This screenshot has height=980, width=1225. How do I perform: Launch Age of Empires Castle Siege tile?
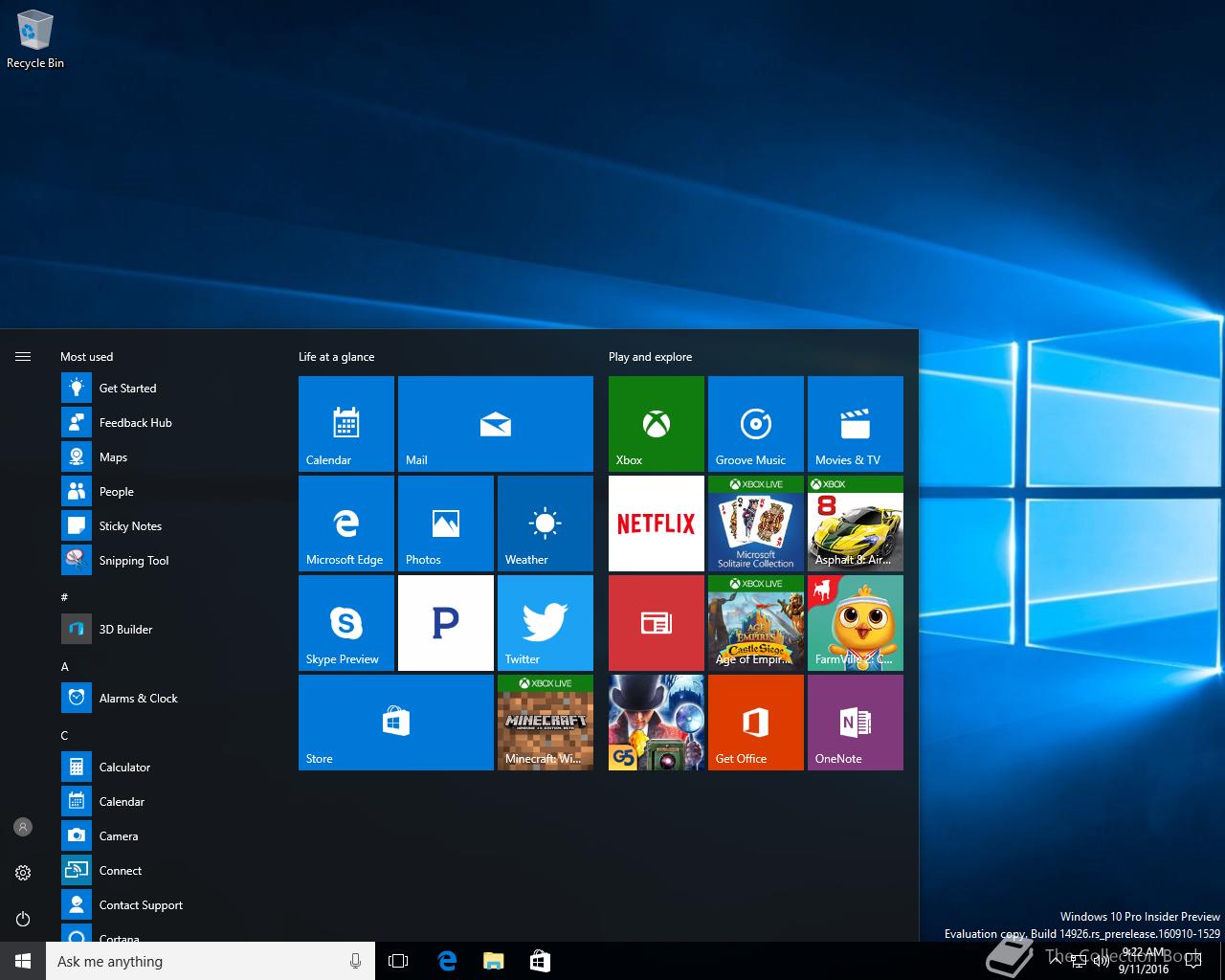[756, 623]
